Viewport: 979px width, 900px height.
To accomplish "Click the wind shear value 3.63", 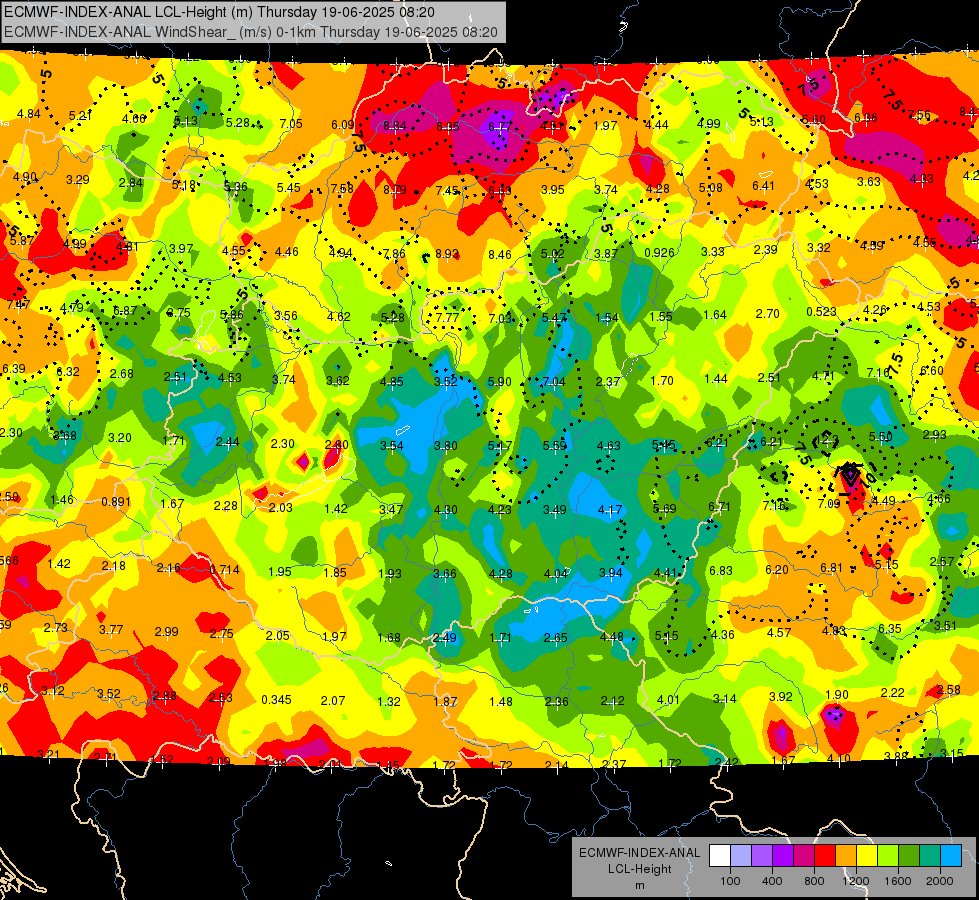I will pyautogui.click(x=868, y=182).
